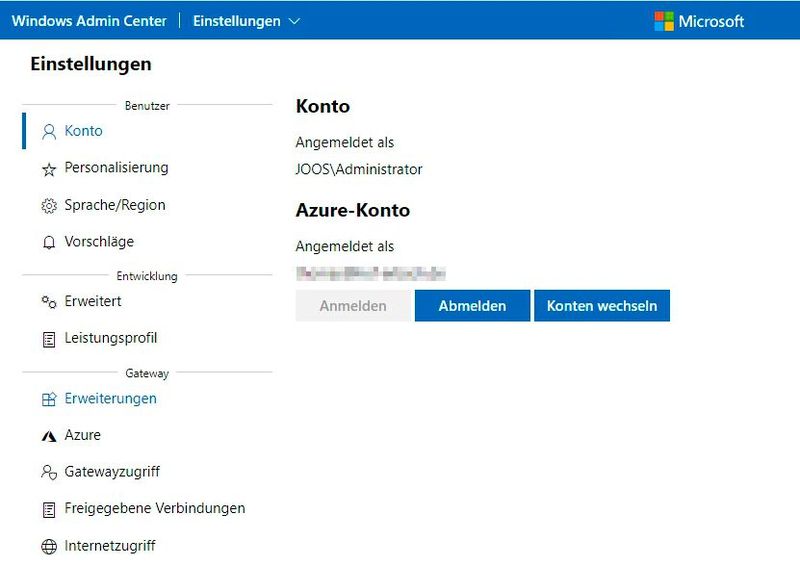Image resolution: width=800 pixels, height=566 pixels.
Task: Click the Einstellungen header menu label
Action: [x=237, y=21]
